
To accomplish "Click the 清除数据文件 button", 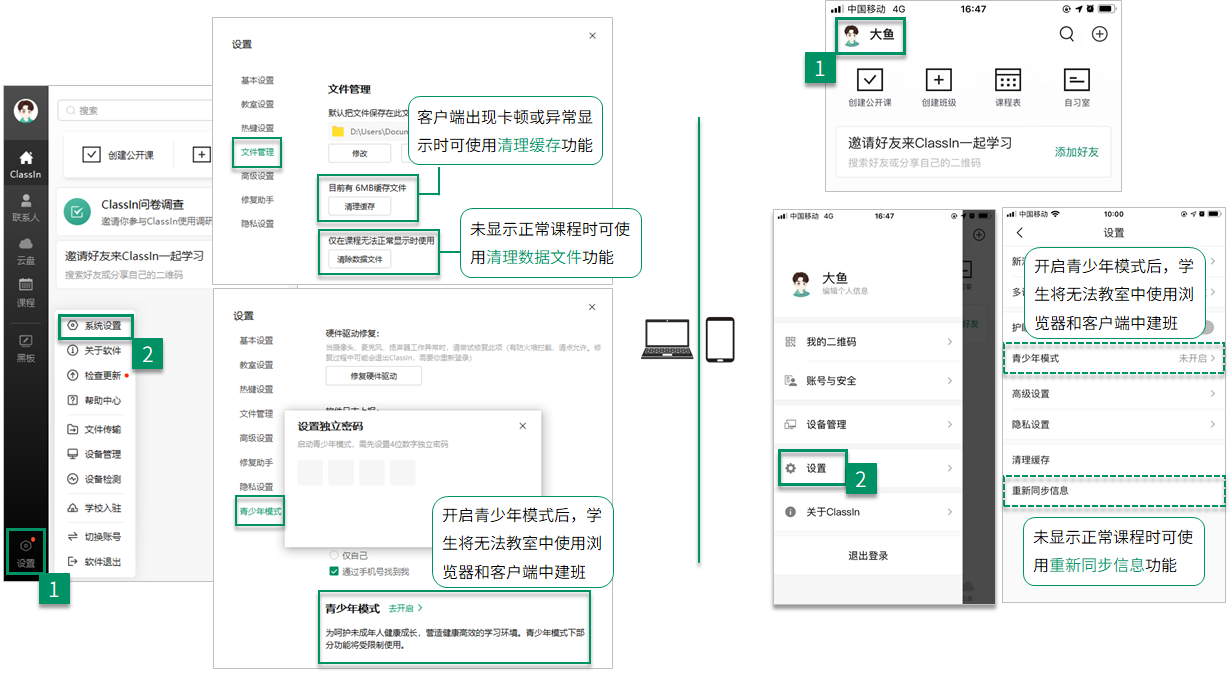I will [x=360, y=260].
